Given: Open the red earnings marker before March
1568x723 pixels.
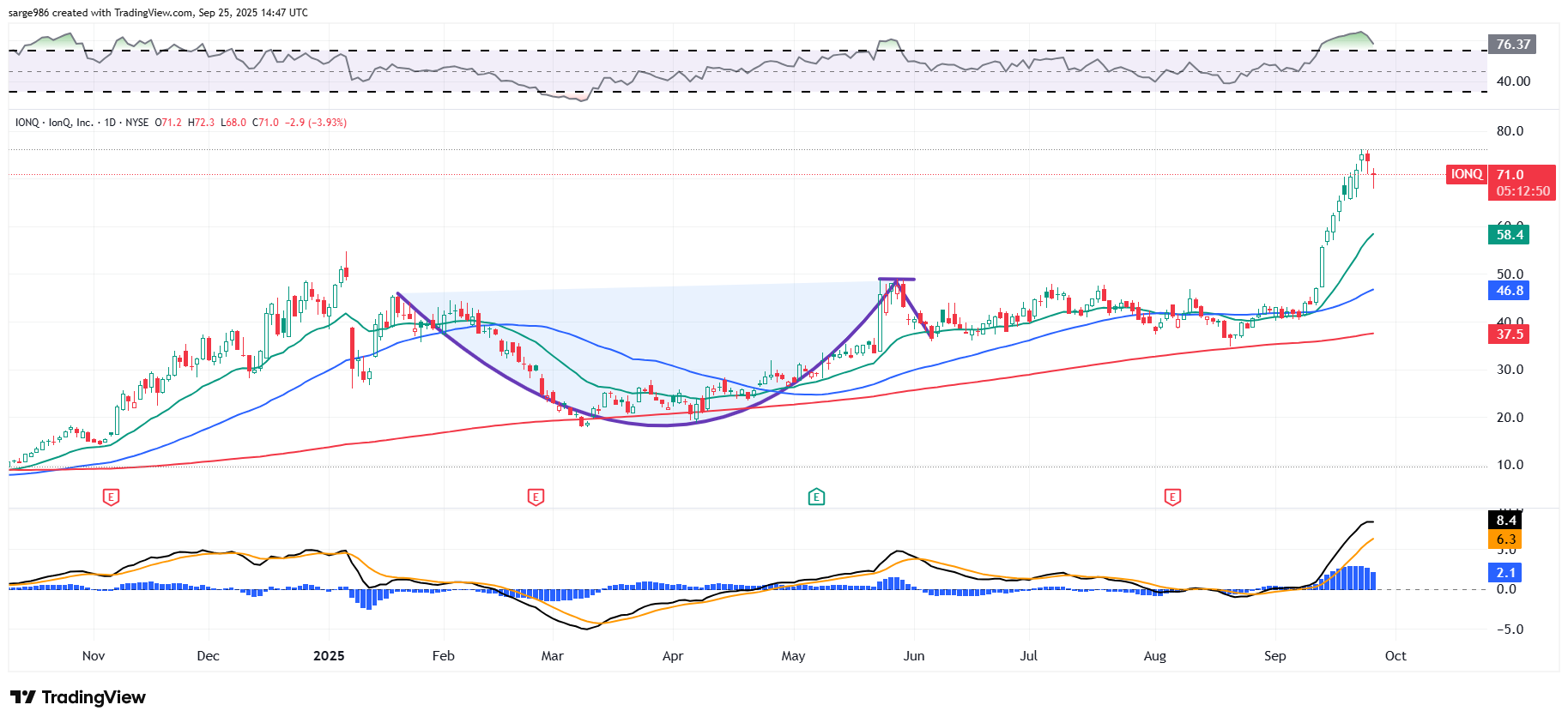Looking at the screenshot, I should click(x=536, y=497).
